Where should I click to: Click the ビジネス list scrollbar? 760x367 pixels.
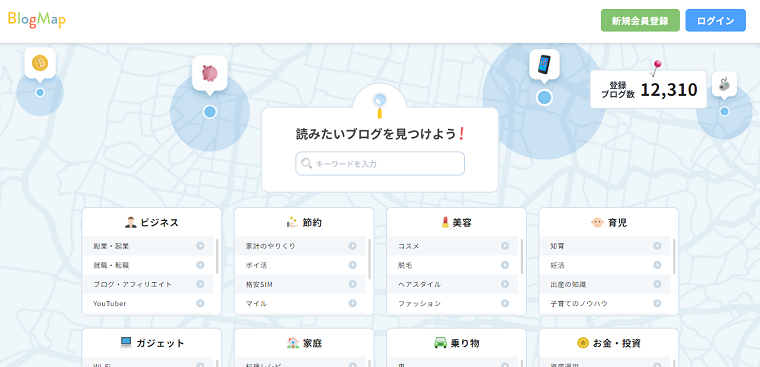(217, 256)
